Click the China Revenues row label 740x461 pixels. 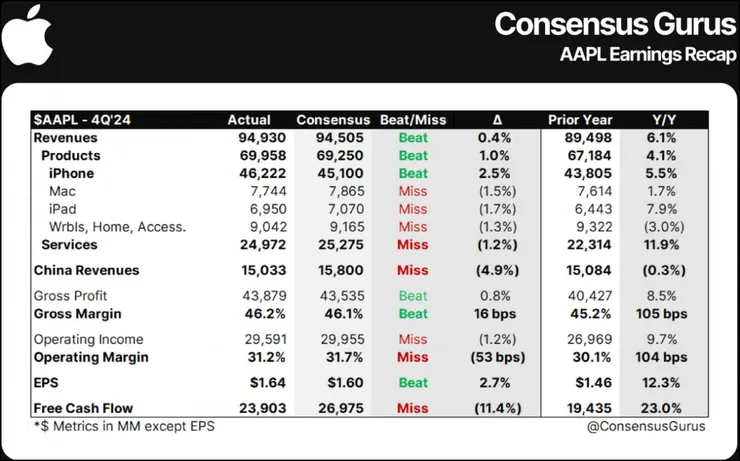coord(86,270)
